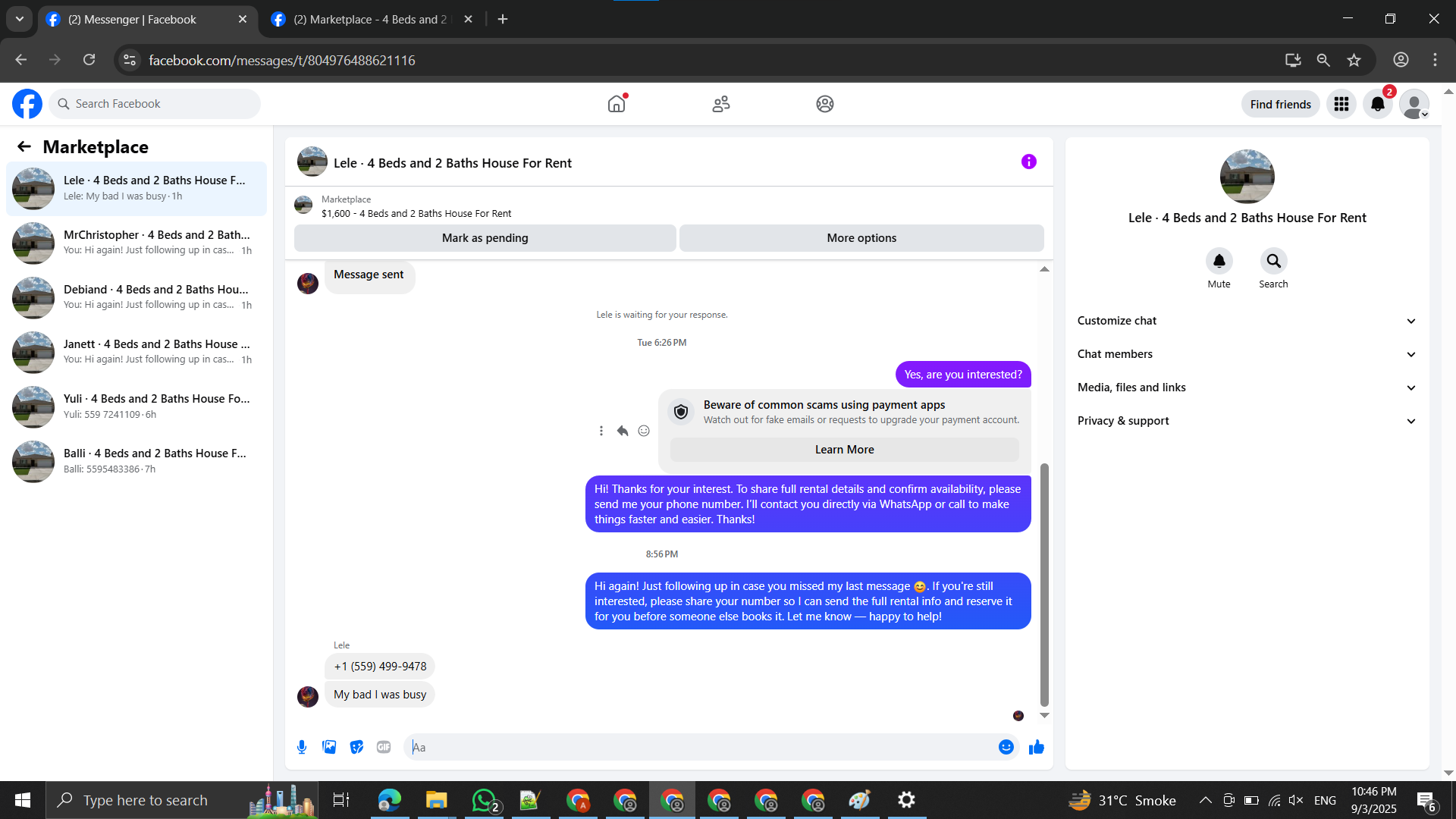Image resolution: width=1456 pixels, height=819 pixels.
Task: Open Chrome's three-dot menu
Action: (x=1435, y=60)
